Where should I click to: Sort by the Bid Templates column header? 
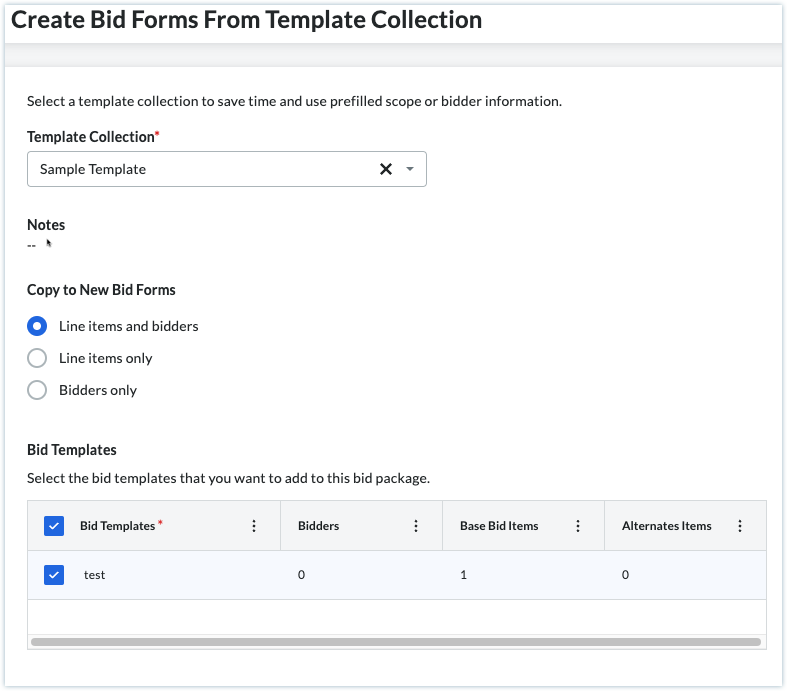coord(117,526)
